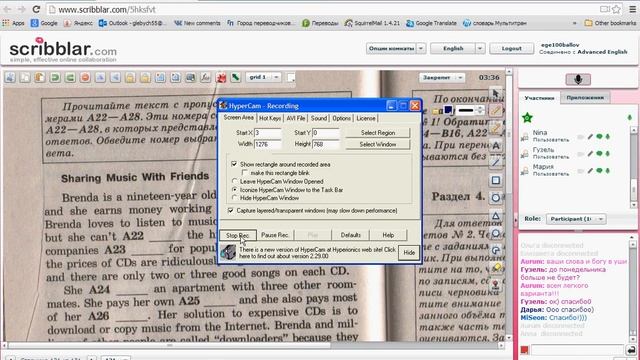Select Leave HyperCam Window Opened option
The width and height of the screenshot is (640, 360).
tap(234, 181)
